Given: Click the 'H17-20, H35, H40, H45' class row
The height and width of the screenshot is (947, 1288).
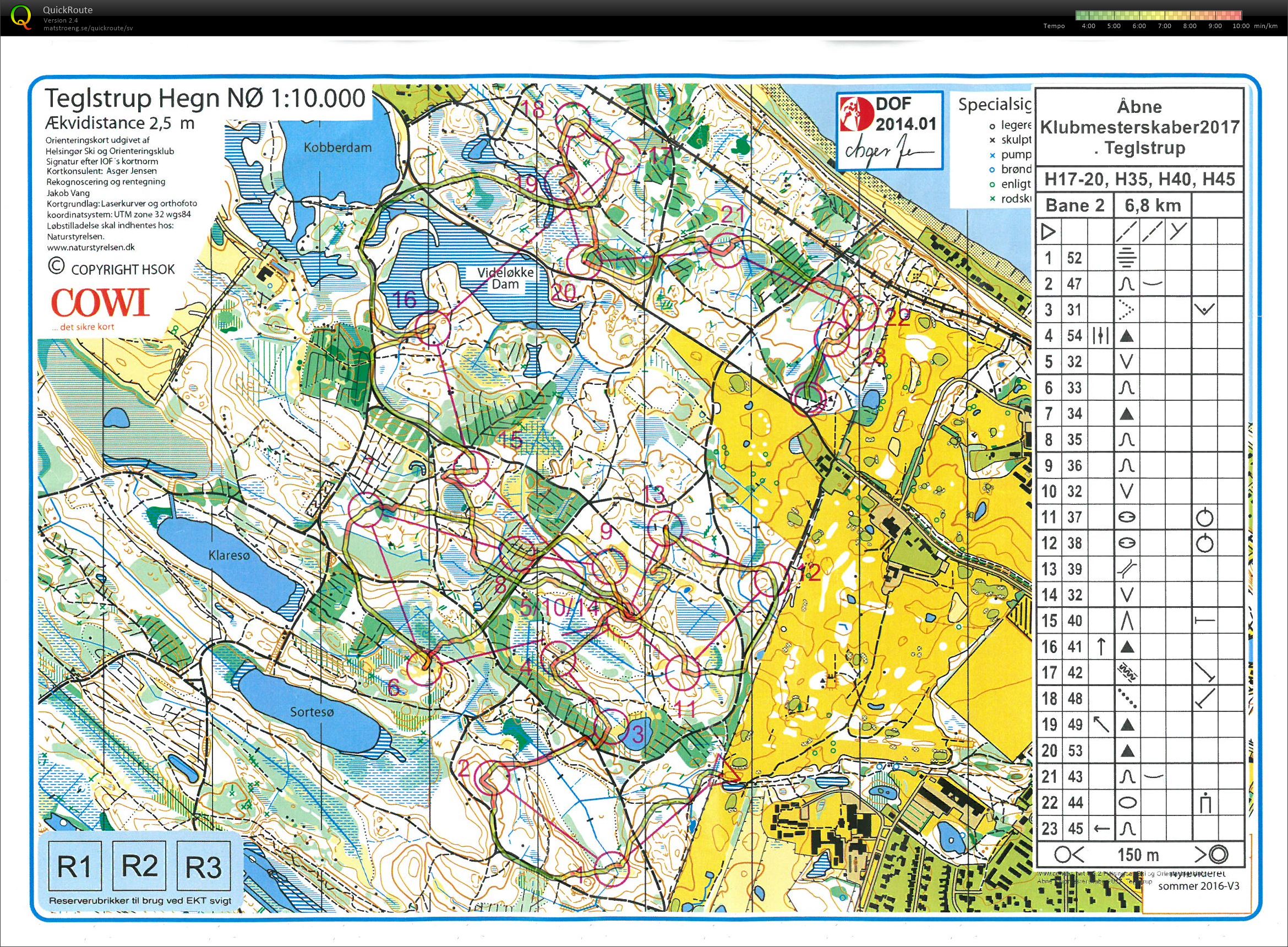Looking at the screenshot, I should tap(1139, 179).
